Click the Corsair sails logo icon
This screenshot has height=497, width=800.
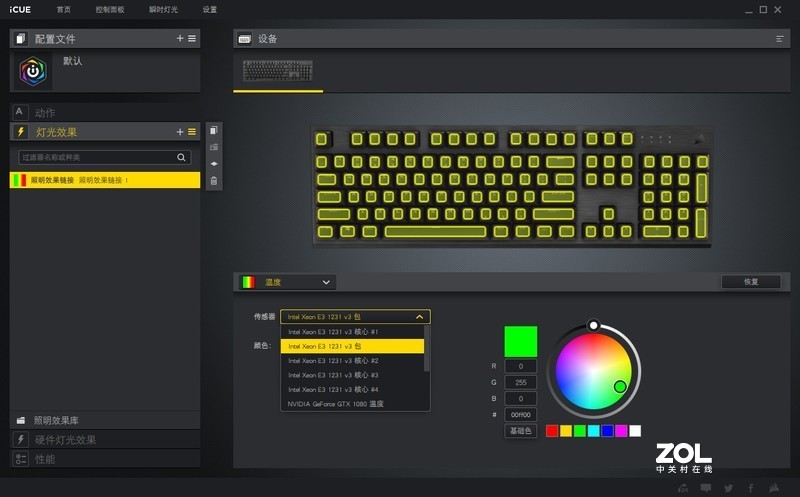[x=774, y=488]
